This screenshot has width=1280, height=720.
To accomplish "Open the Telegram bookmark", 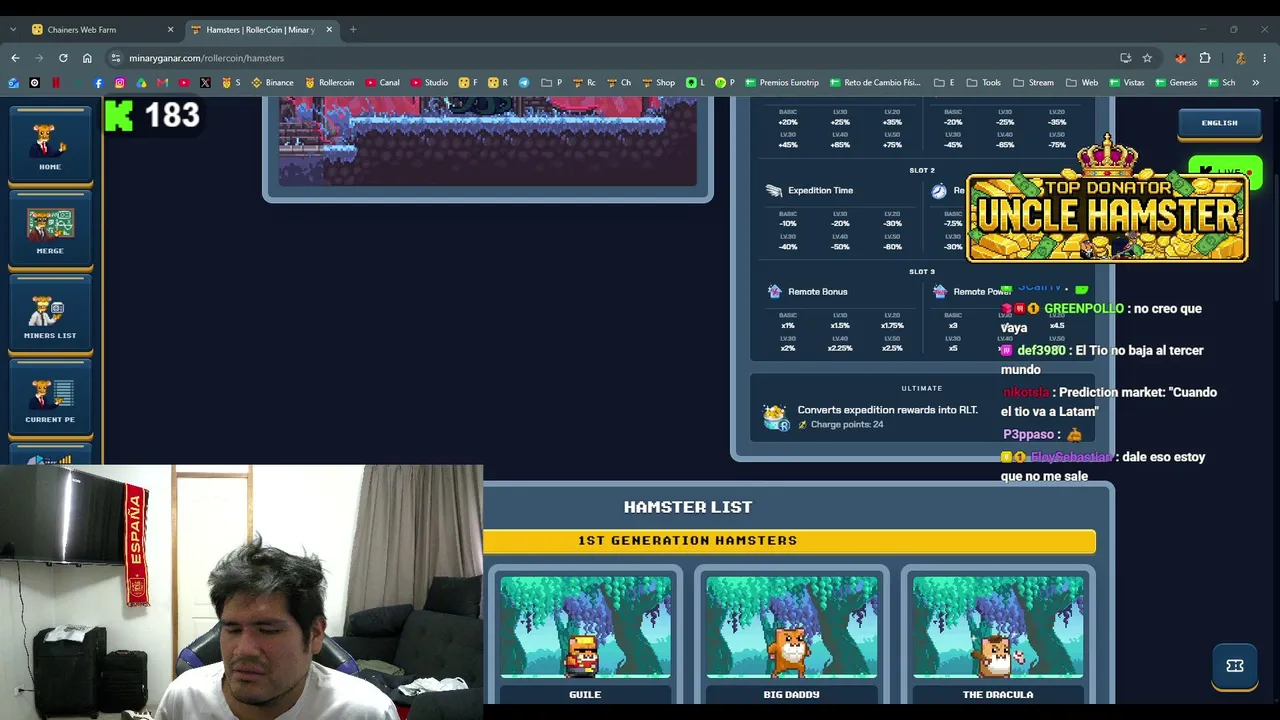I will tap(523, 82).
